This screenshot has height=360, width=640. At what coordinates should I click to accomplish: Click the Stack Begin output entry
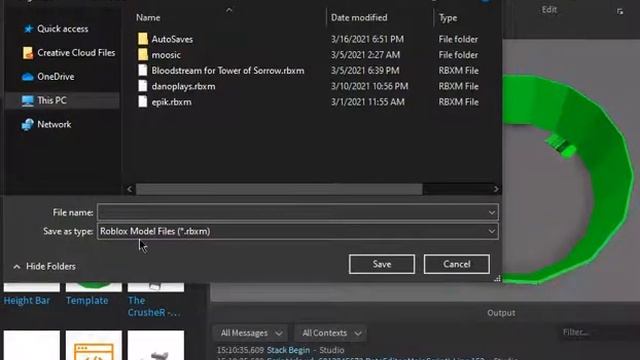point(288,350)
